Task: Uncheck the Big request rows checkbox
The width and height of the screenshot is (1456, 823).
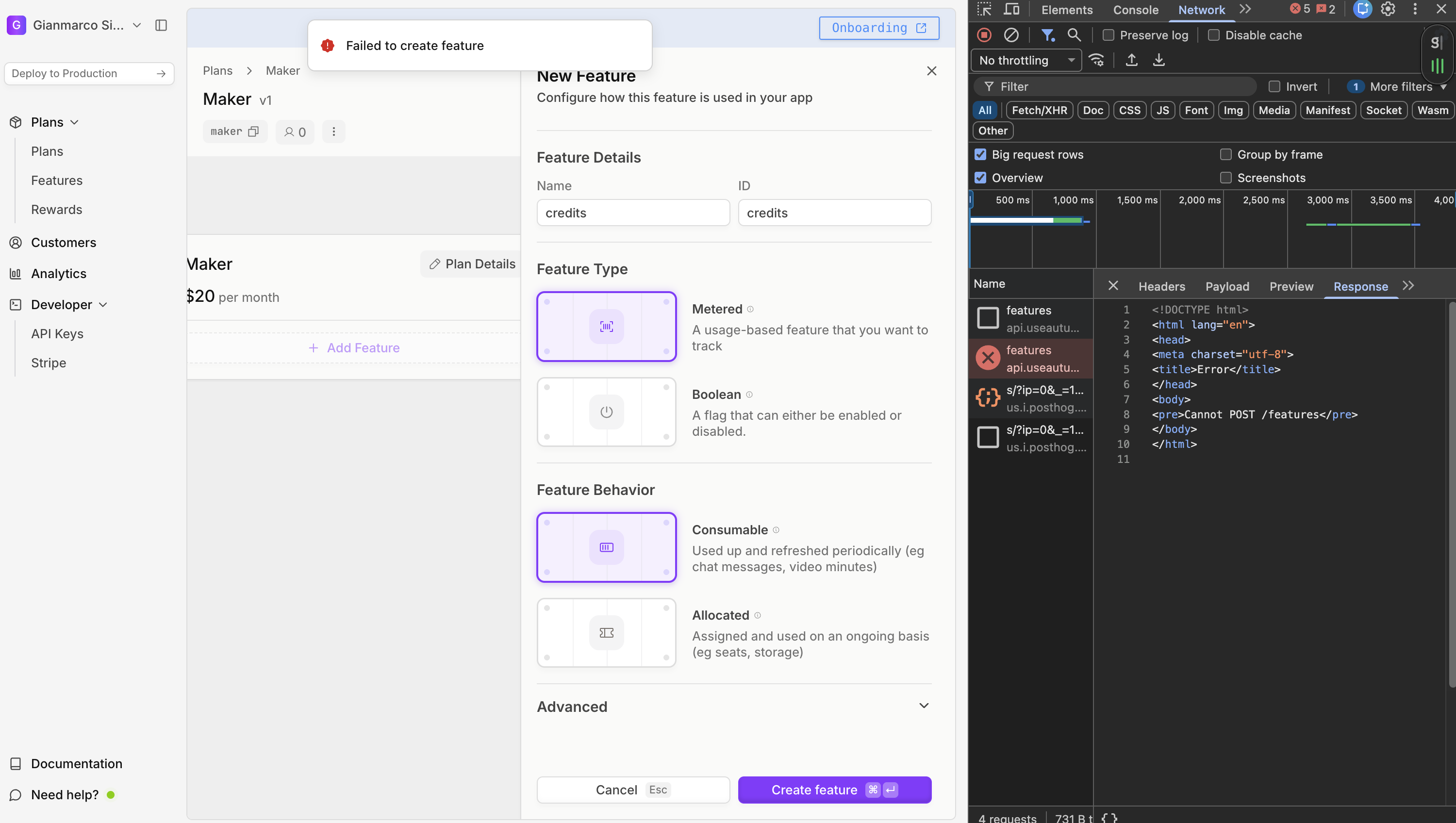Action: (980, 154)
